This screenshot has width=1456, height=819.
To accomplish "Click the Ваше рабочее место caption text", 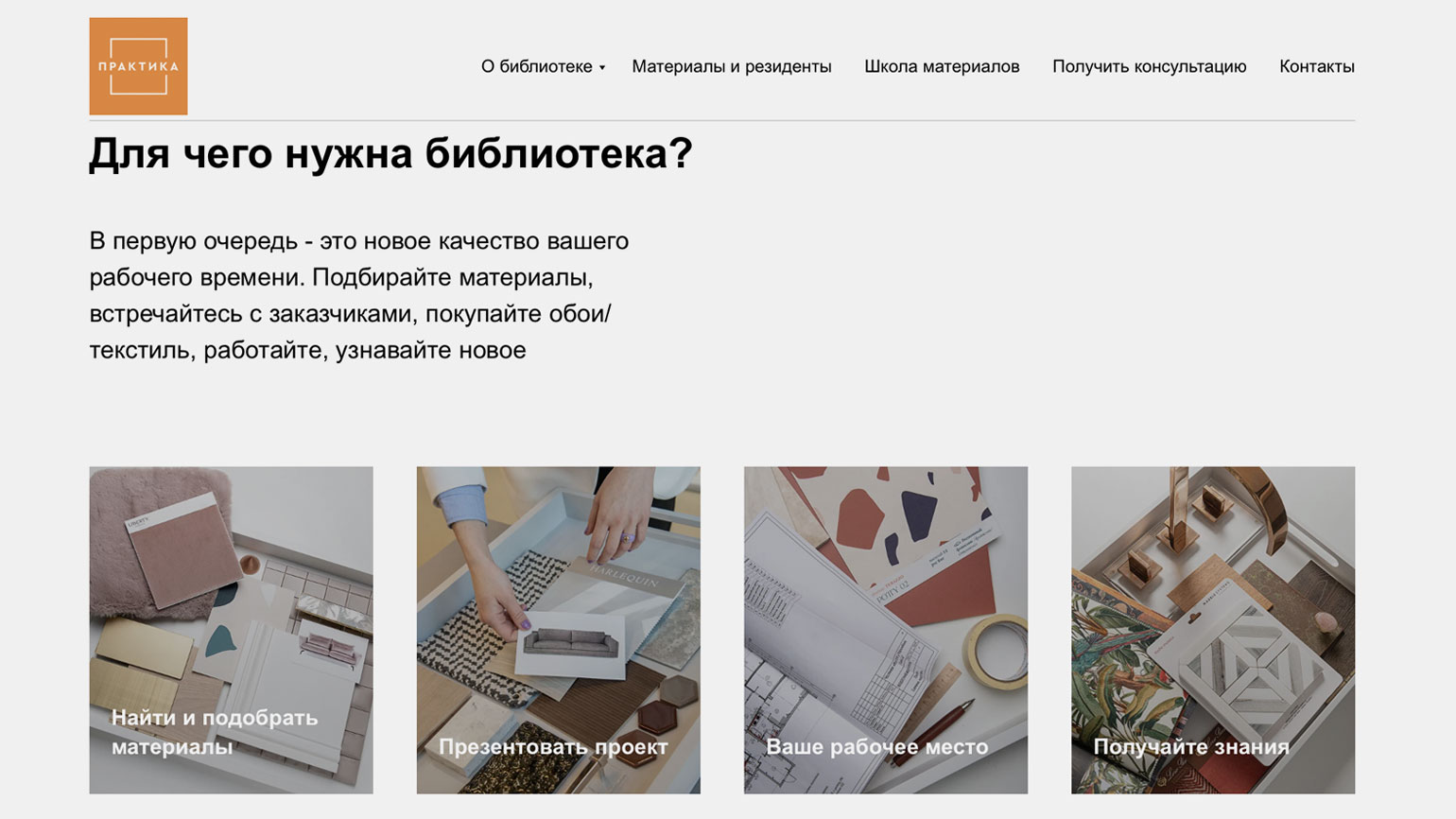I will pyautogui.click(x=876, y=747).
